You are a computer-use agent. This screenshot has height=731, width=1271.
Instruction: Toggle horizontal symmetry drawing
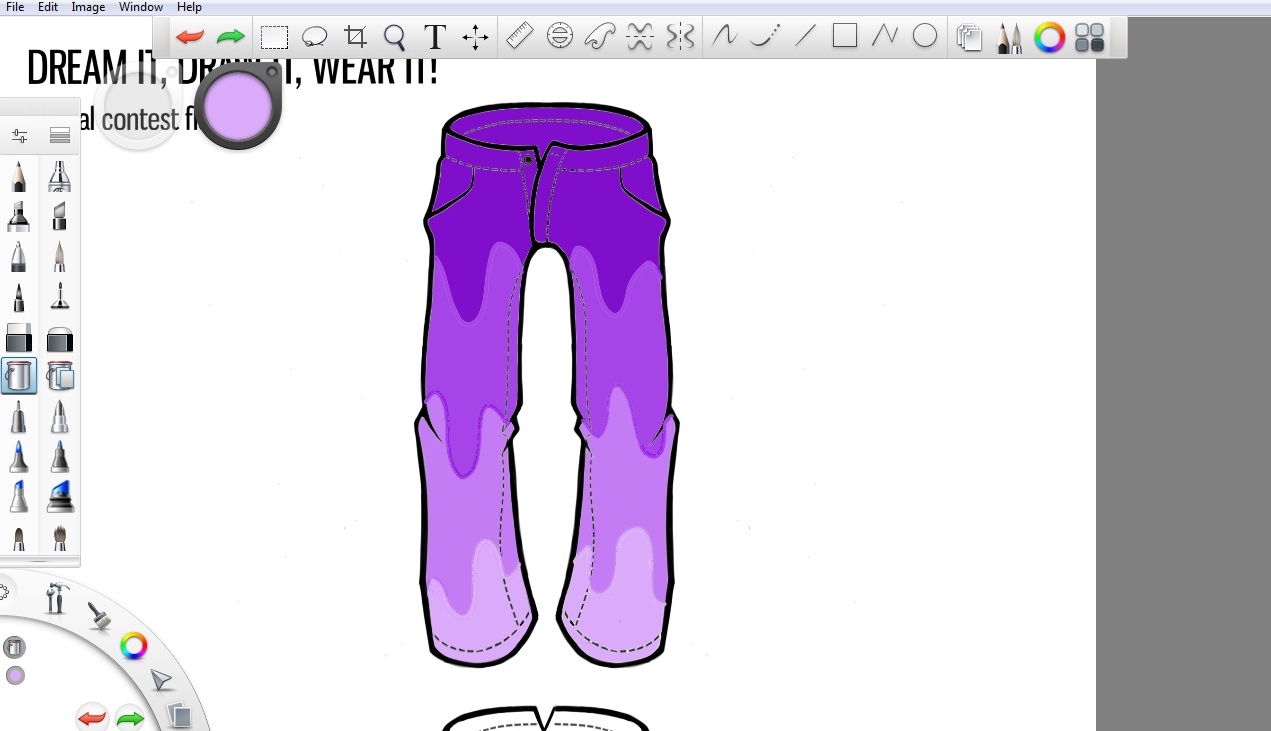[x=640, y=38]
